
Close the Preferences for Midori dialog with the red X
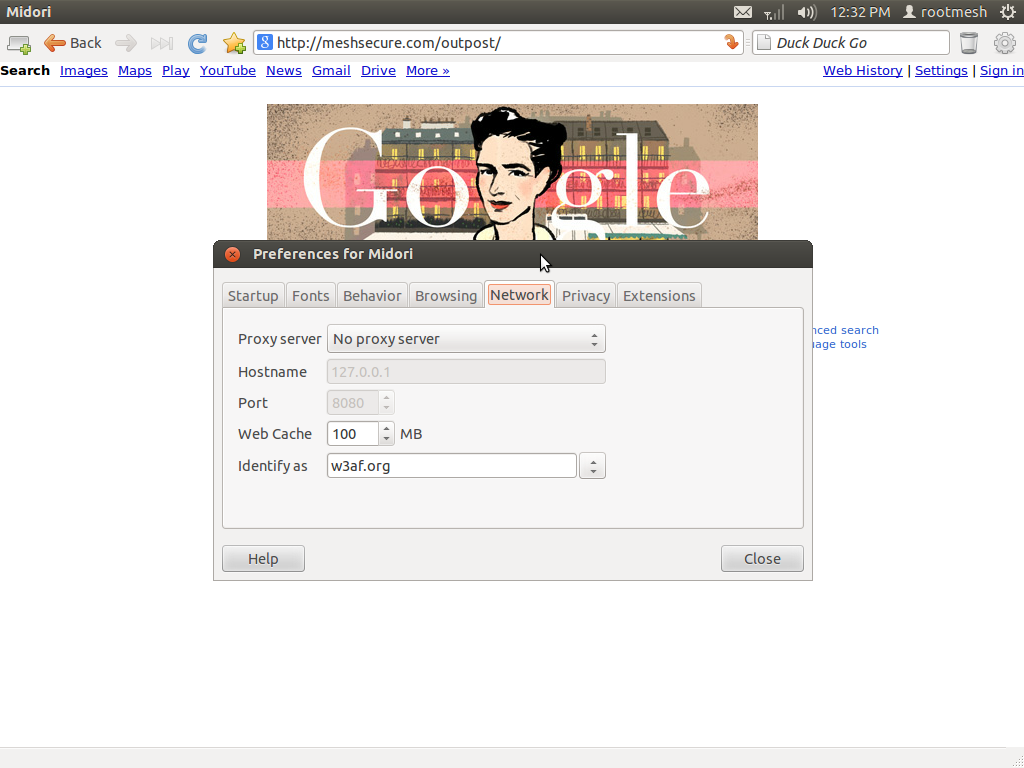[232, 254]
